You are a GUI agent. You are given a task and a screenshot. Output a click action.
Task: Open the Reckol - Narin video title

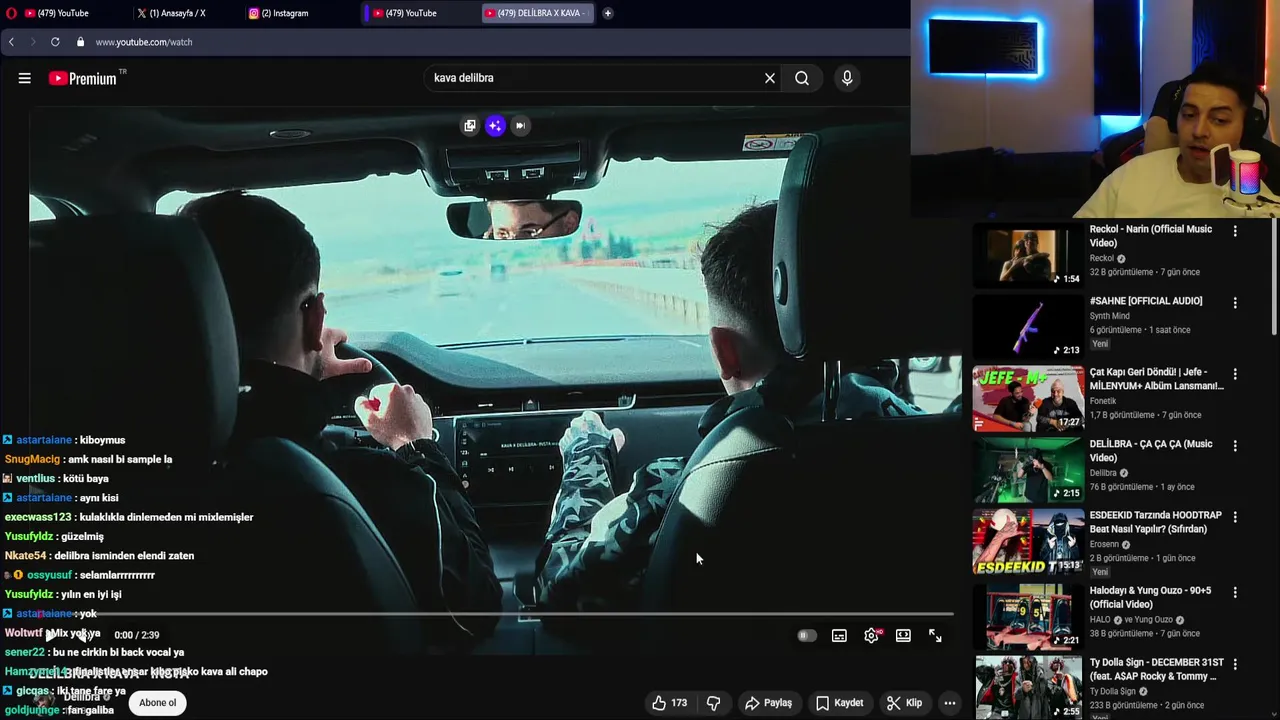click(1151, 236)
